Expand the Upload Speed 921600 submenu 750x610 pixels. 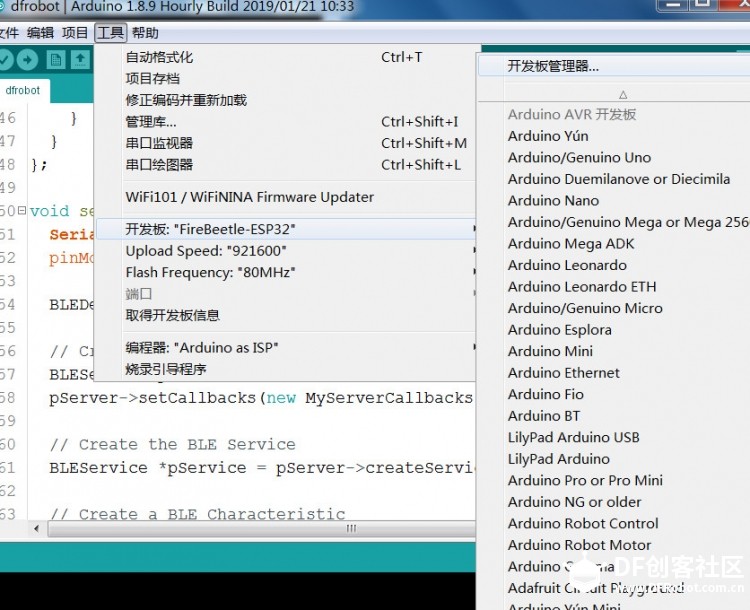pyautogui.click(x=286, y=251)
